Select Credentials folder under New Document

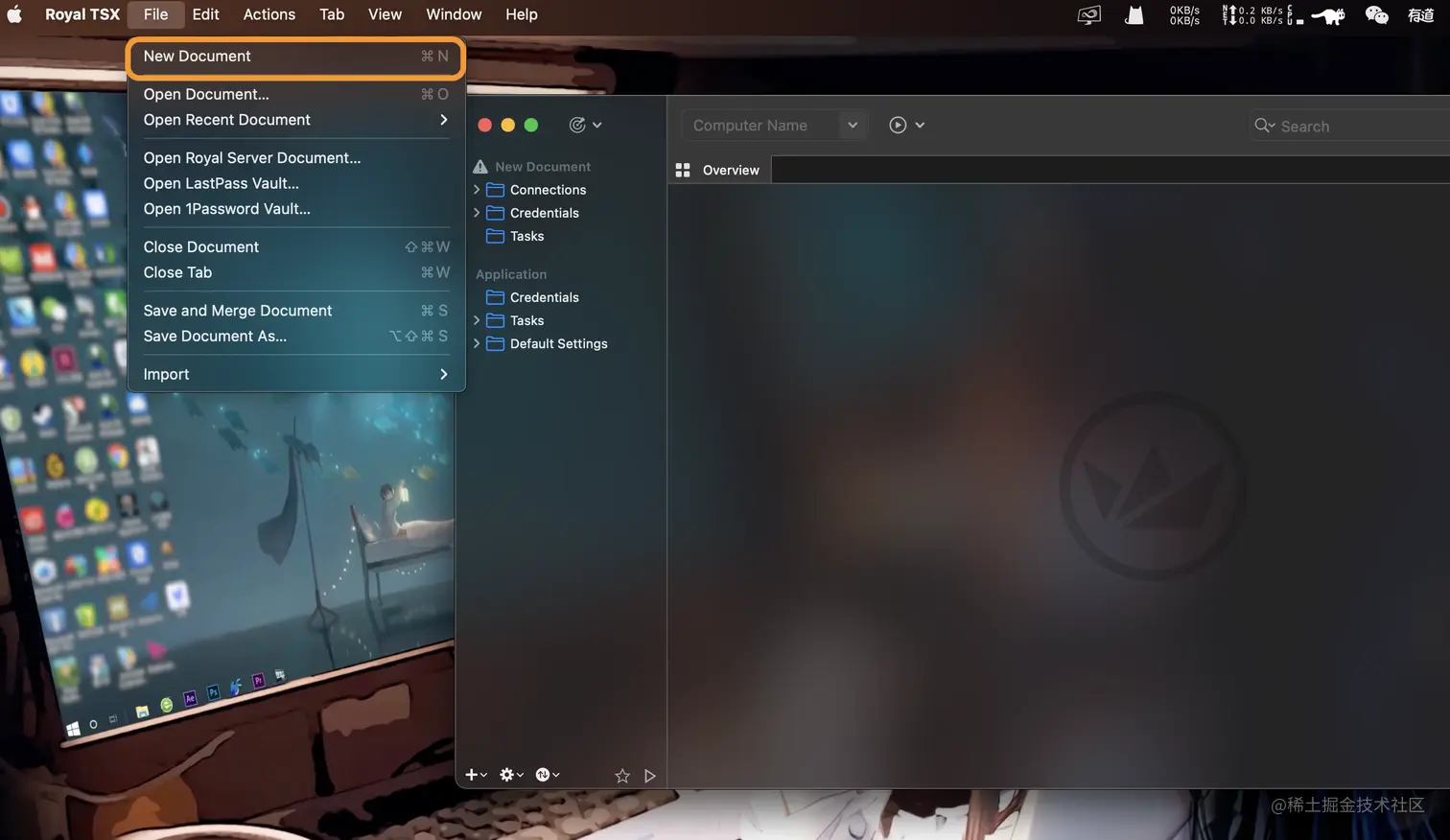544,213
